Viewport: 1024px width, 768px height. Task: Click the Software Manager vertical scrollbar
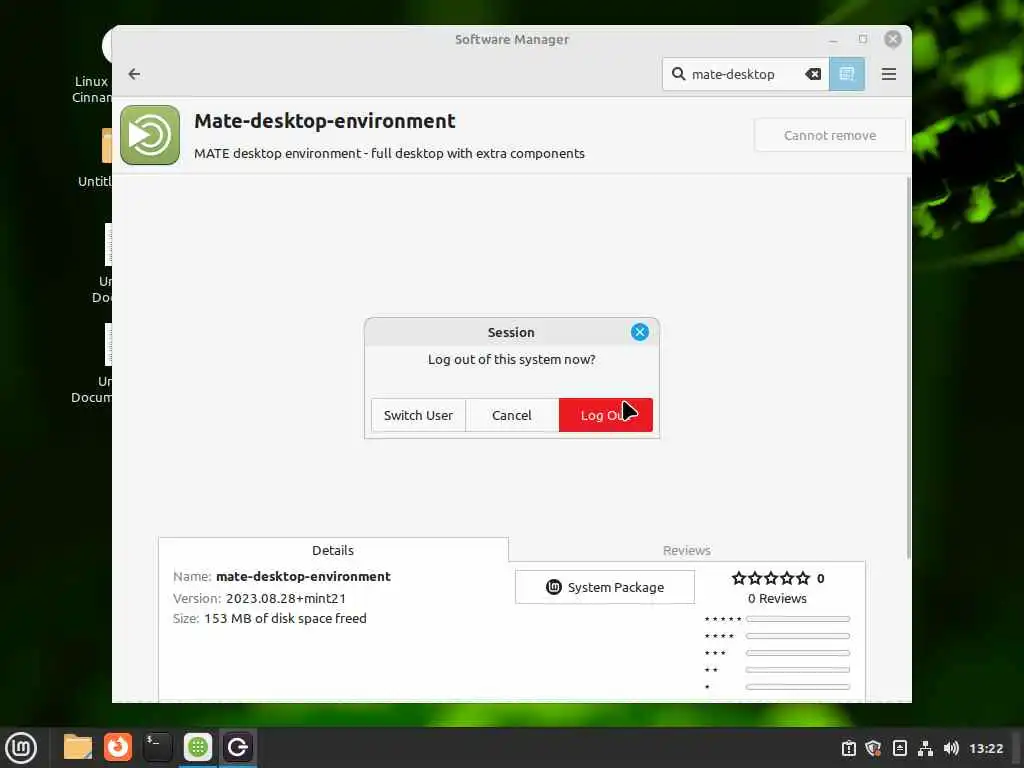[x=908, y=368]
